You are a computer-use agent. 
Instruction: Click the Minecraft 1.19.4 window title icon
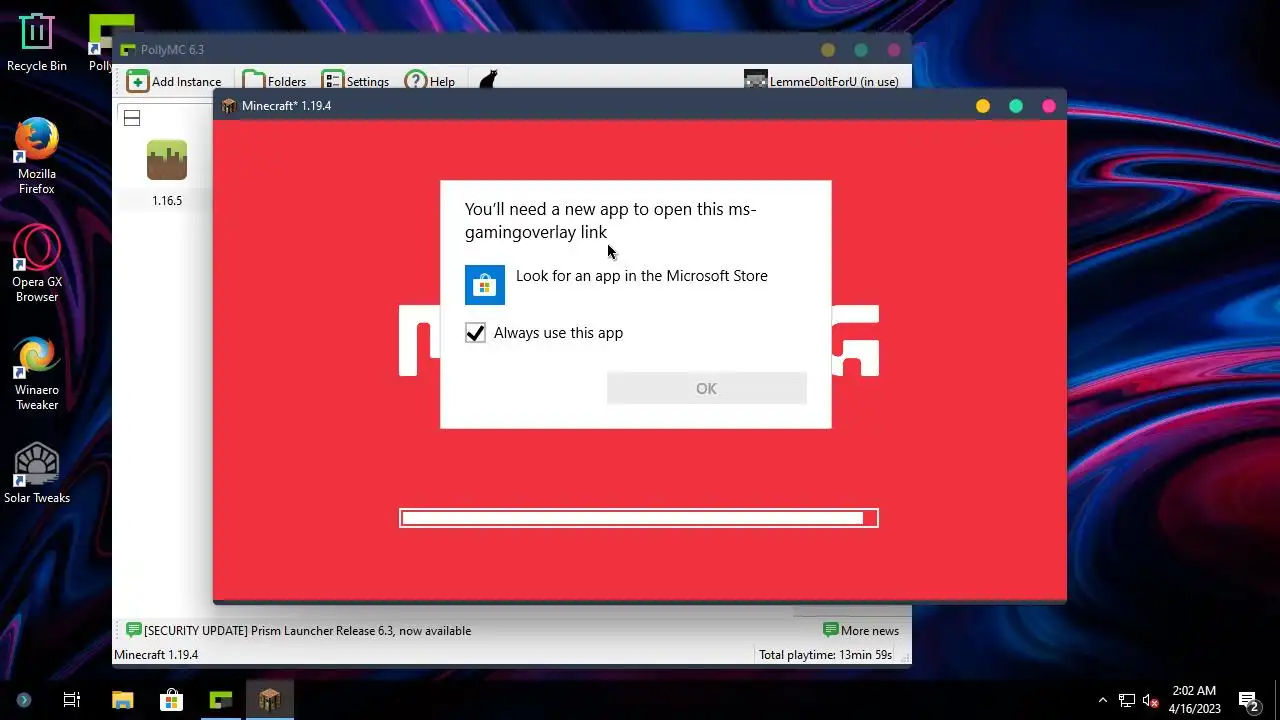click(229, 106)
